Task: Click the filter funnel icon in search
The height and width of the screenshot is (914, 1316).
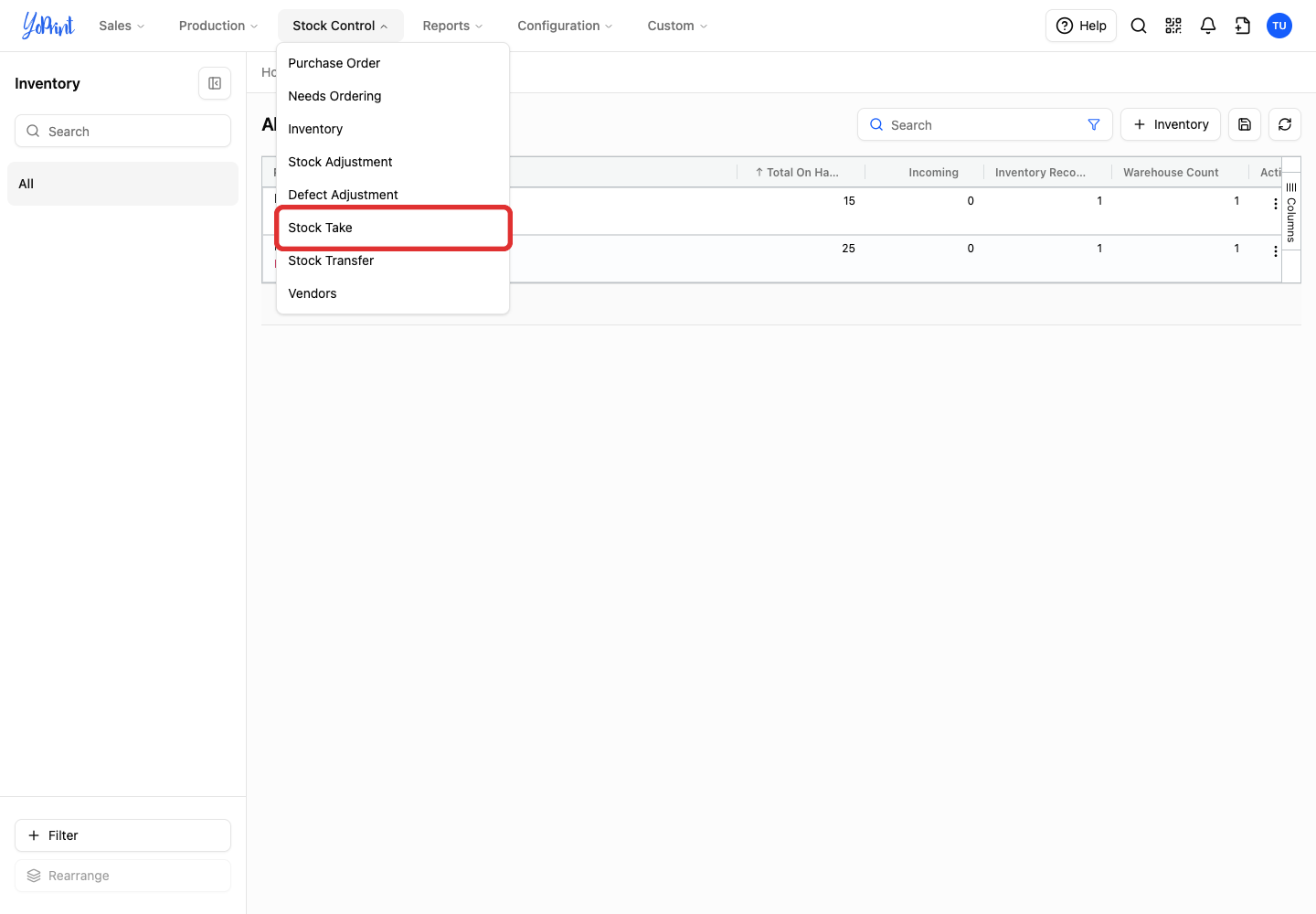Action: coord(1094,124)
